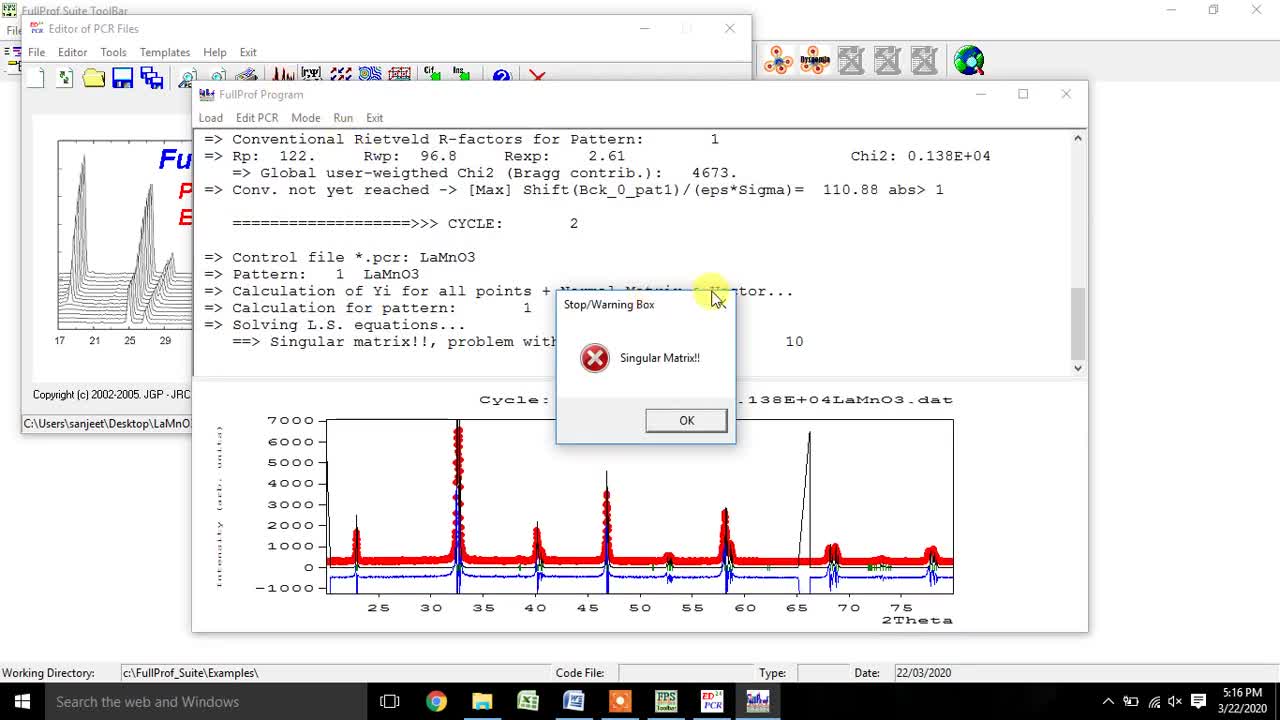This screenshot has width=1280, height=720.
Task: Click the red error icon in warning box
Action: [x=595, y=358]
